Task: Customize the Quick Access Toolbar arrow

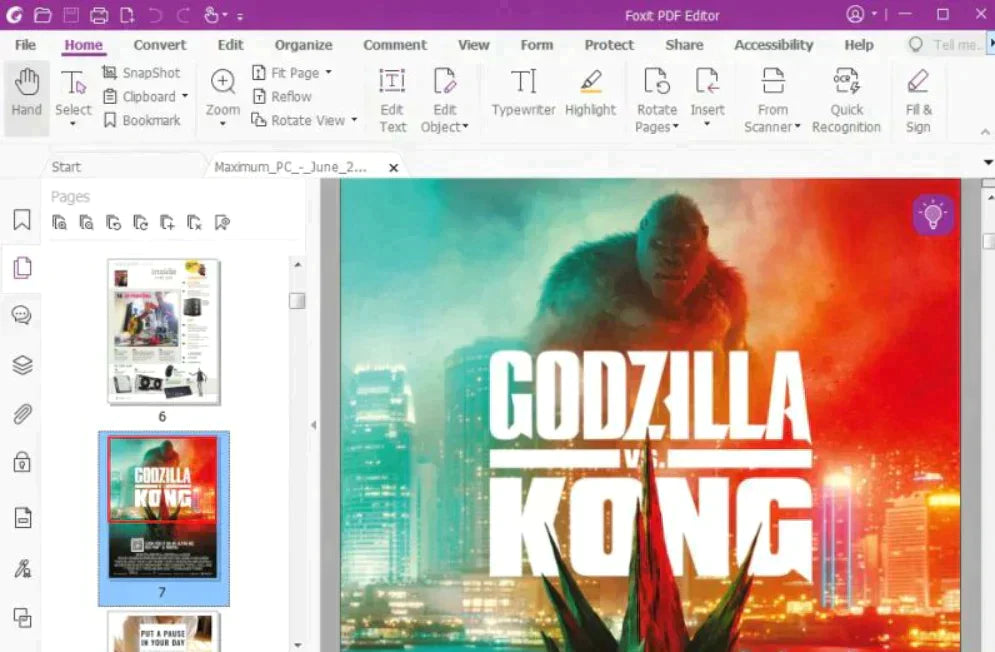Action: tap(240, 17)
